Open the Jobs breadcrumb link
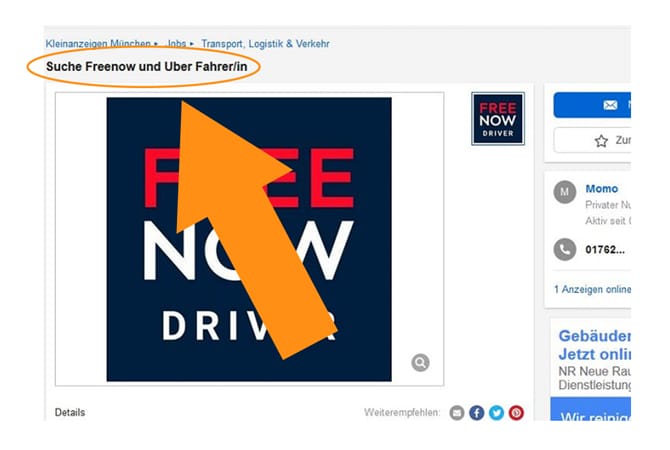Image resolution: width=670 pixels, height=450 pixels. coord(176,44)
